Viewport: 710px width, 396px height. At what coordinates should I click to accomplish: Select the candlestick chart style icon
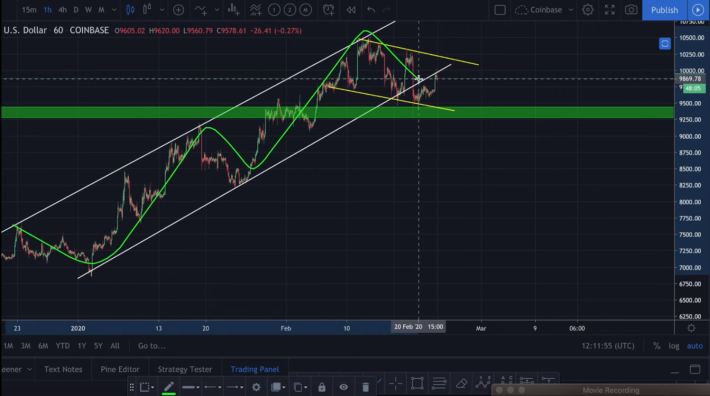point(130,10)
